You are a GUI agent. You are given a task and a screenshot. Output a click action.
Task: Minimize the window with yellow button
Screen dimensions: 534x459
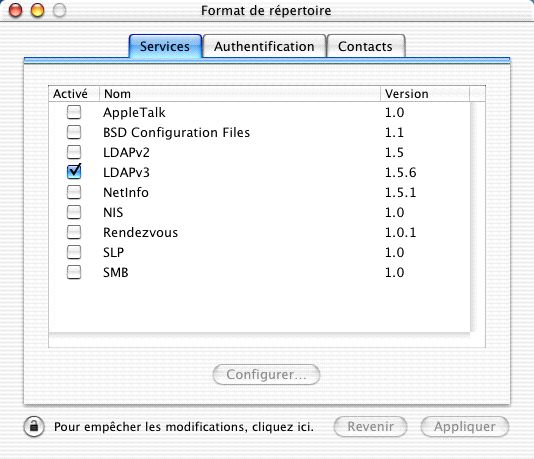click(x=37, y=10)
